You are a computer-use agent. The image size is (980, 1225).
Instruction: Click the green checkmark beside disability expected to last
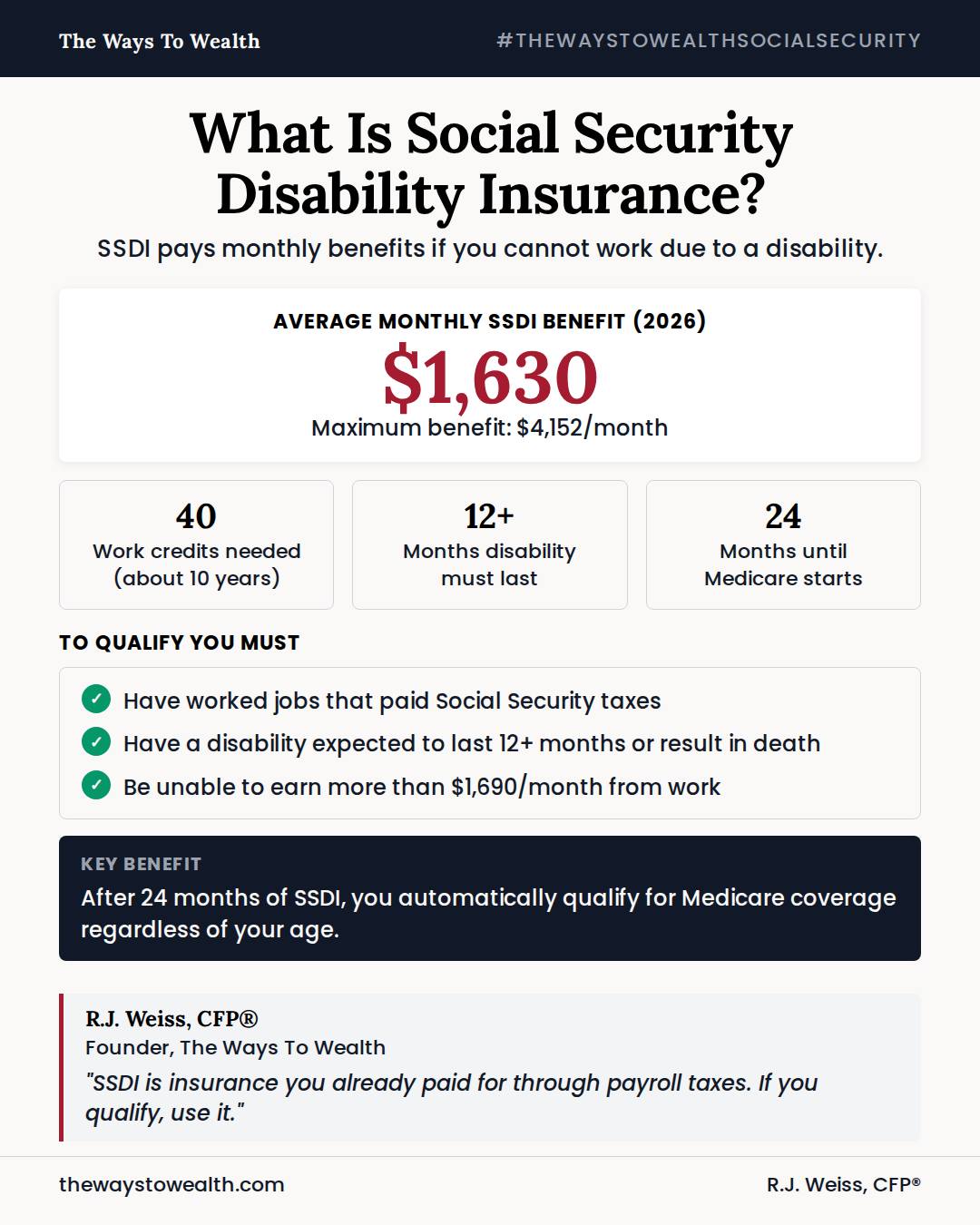(96, 742)
